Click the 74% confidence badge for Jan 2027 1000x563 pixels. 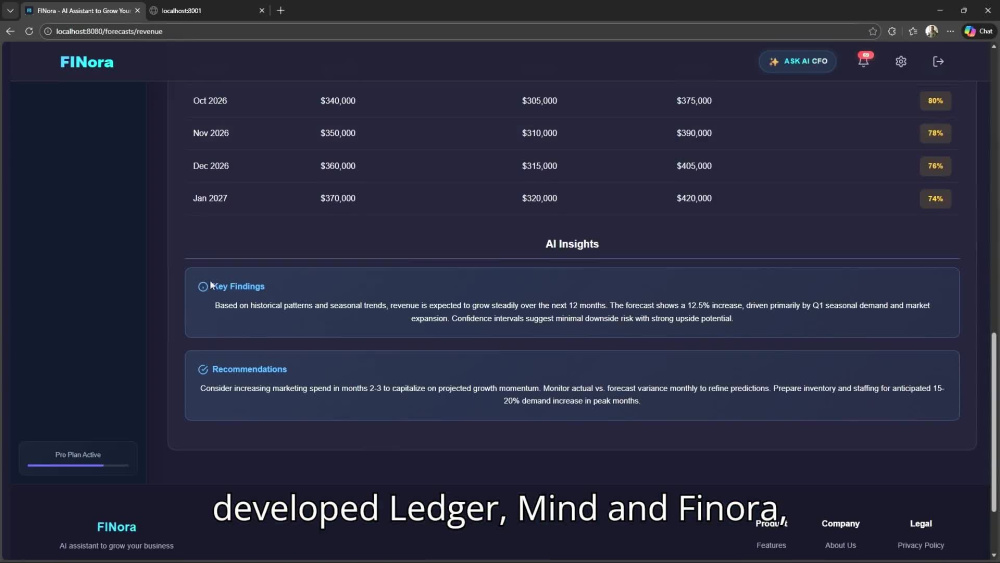coord(935,199)
